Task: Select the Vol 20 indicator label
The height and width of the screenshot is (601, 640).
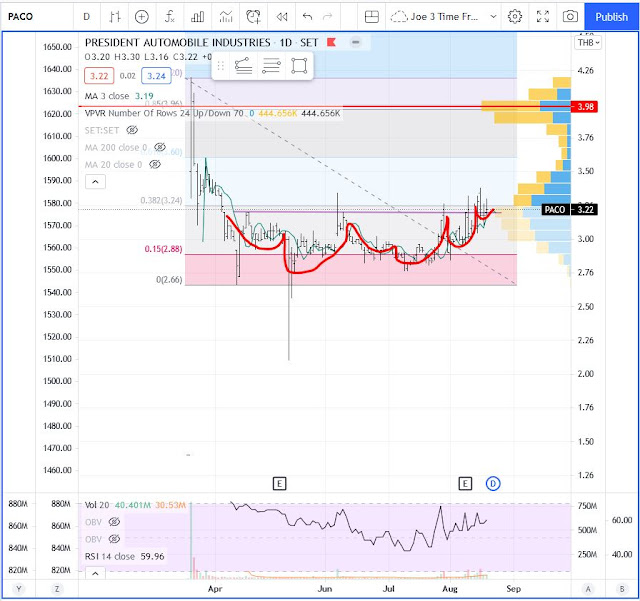Action: coord(97,505)
